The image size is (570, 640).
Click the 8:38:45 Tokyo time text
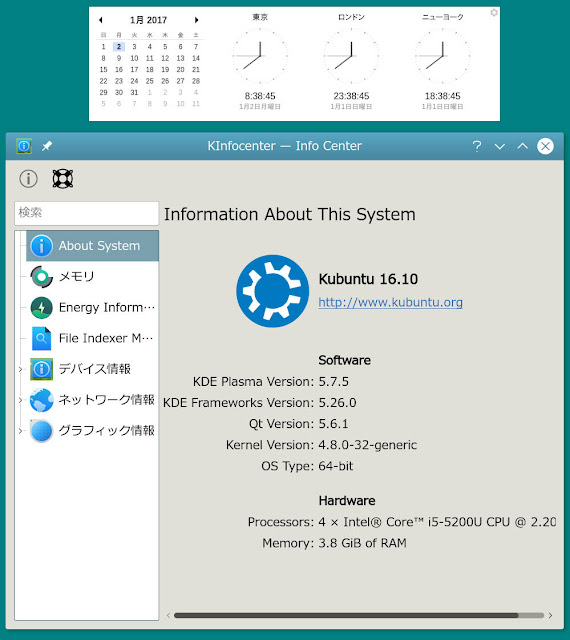pyautogui.click(x=260, y=96)
